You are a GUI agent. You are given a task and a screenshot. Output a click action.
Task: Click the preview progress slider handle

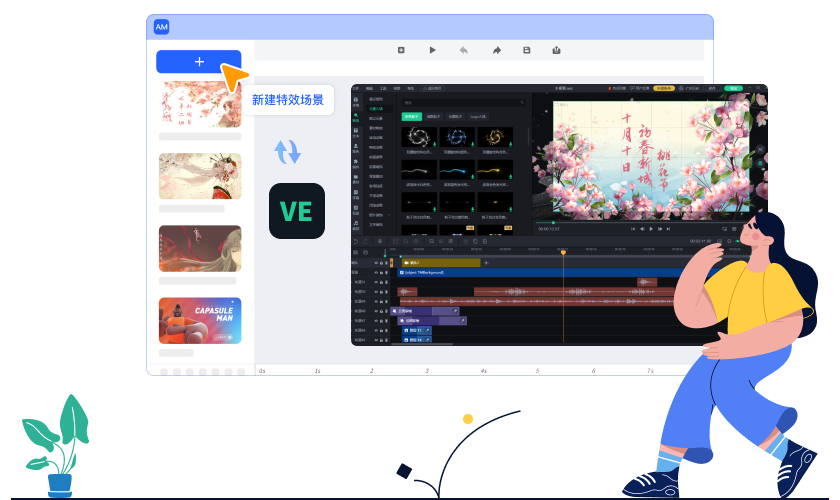[553, 222]
